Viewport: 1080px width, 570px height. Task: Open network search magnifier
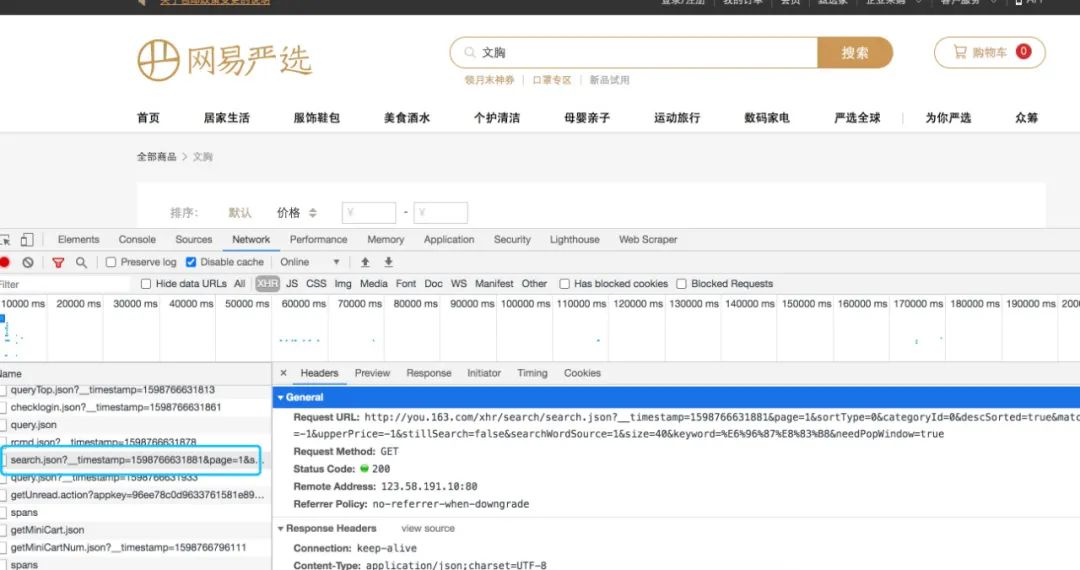81,262
